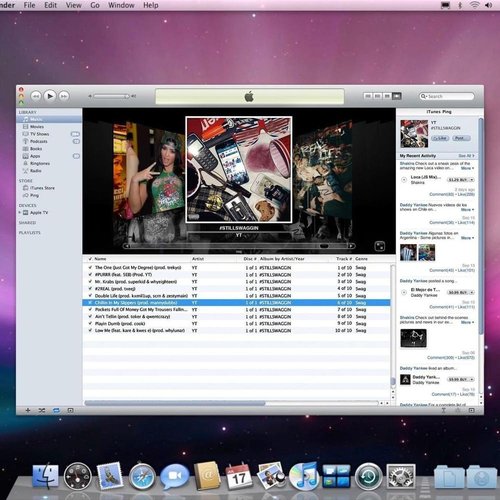The image size is (500, 500).
Task: Toggle shuffle in the bottom bar
Action: point(42,410)
